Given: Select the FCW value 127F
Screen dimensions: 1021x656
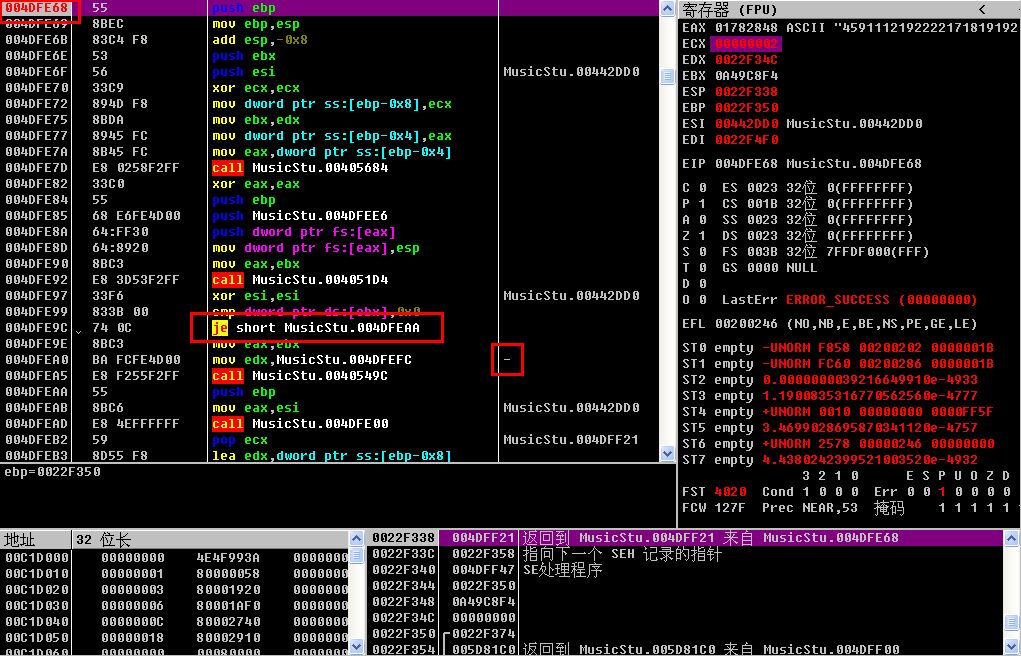Looking at the screenshot, I should [730, 508].
